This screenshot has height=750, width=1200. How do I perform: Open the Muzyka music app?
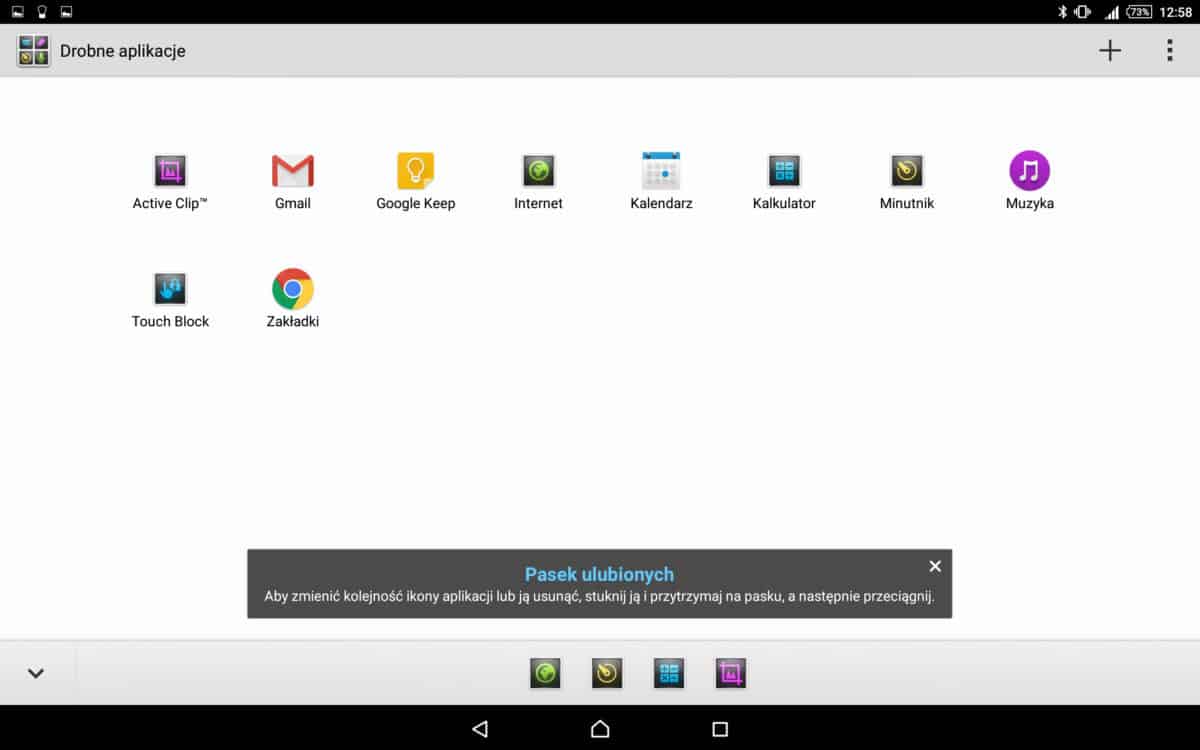coord(1029,172)
